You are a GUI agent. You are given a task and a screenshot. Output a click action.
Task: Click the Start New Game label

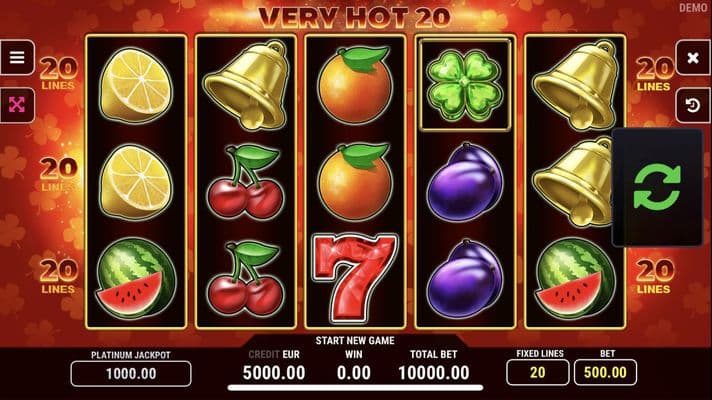[x=355, y=341]
